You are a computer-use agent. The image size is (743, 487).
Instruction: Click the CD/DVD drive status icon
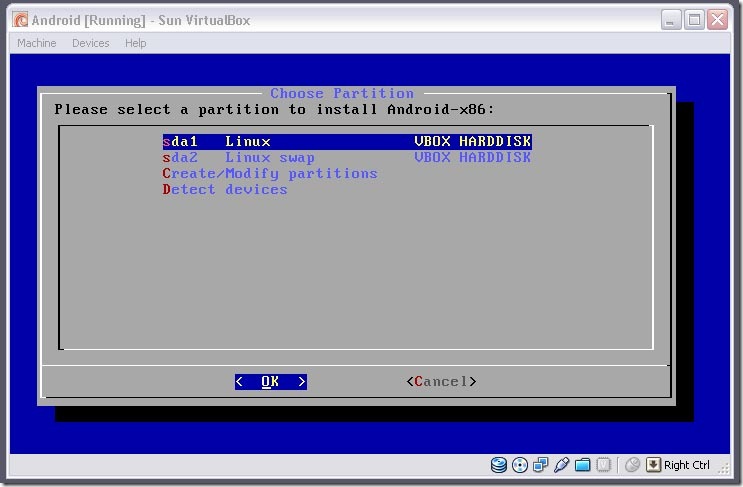coord(520,465)
